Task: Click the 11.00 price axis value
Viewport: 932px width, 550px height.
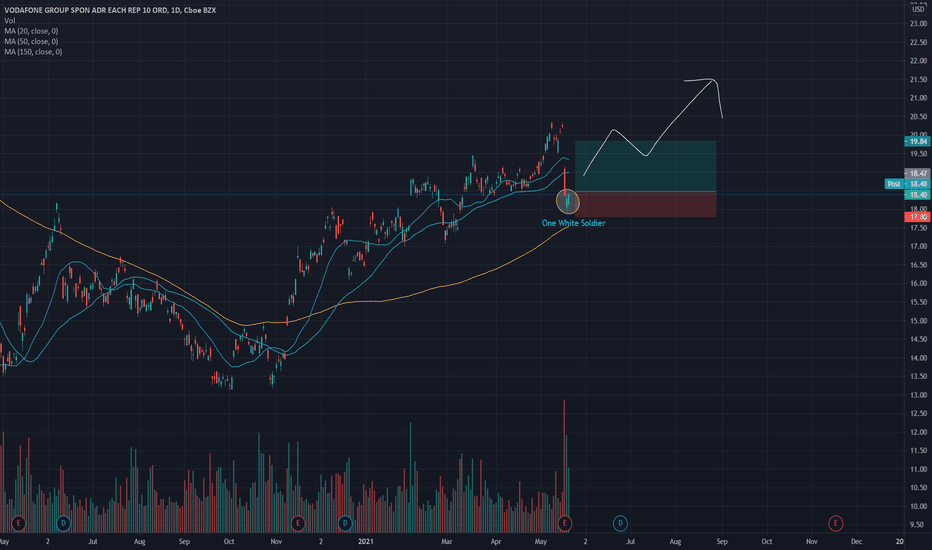Action: (x=918, y=469)
